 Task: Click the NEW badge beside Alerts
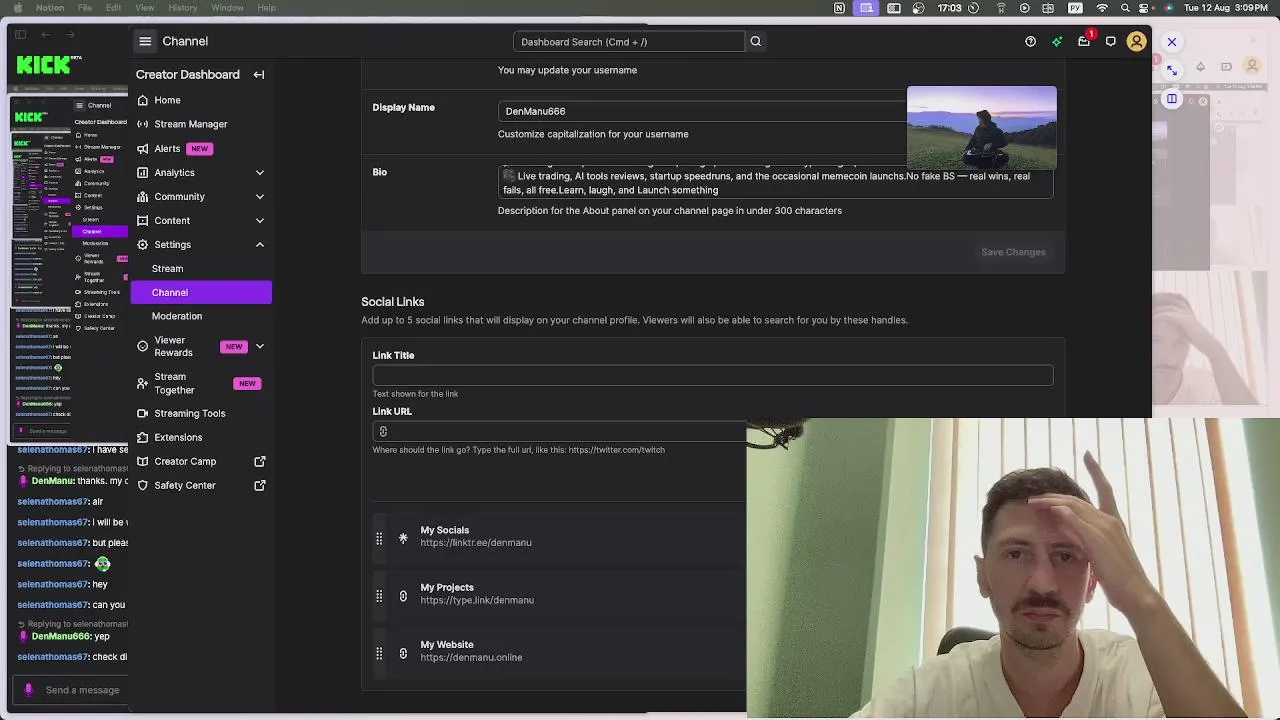[199, 148]
